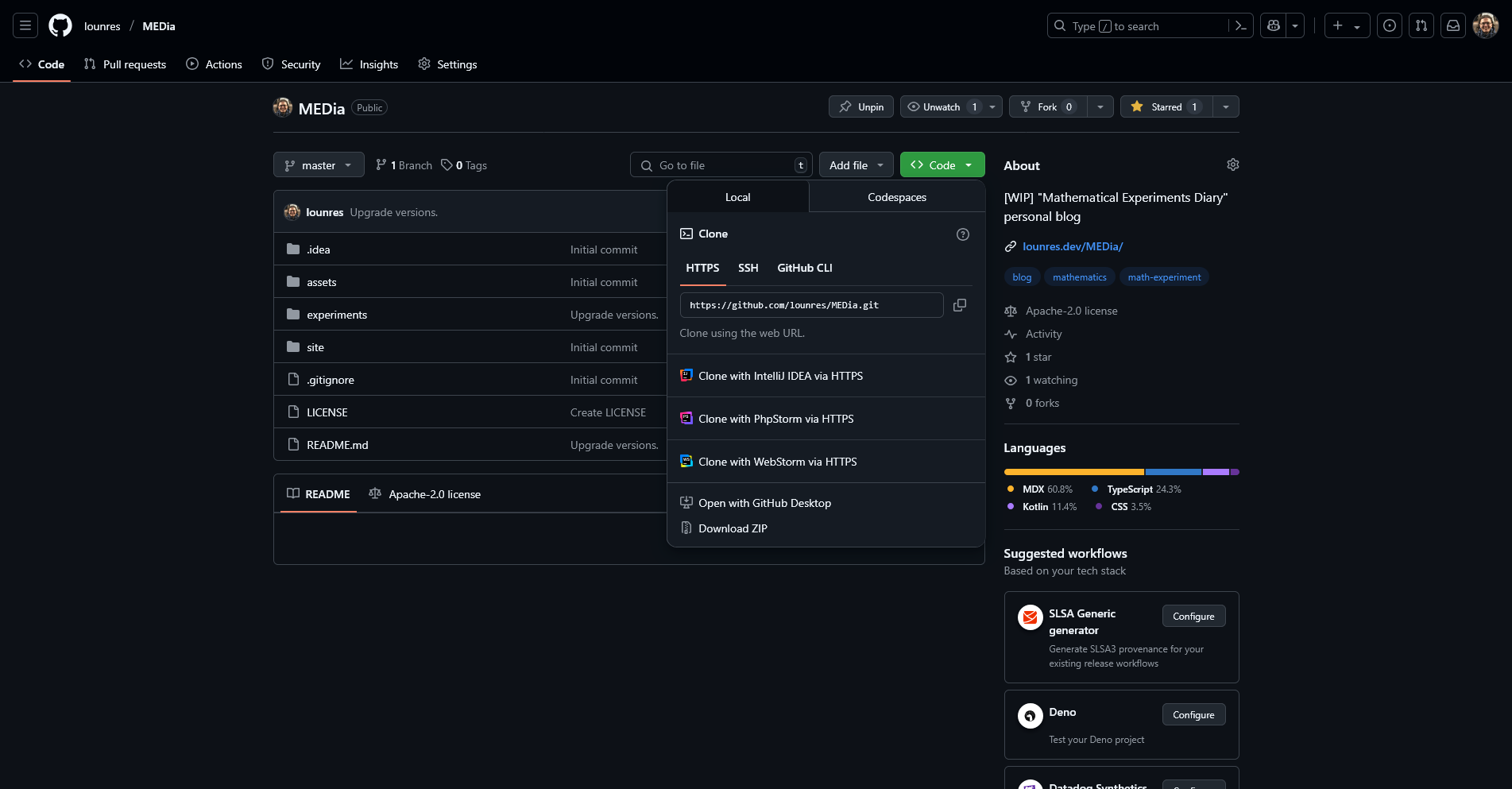Open the lounres.dev/MEDia/ website link
This screenshot has height=789, width=1512.
pyautogui.click(x=1072, y=246)
